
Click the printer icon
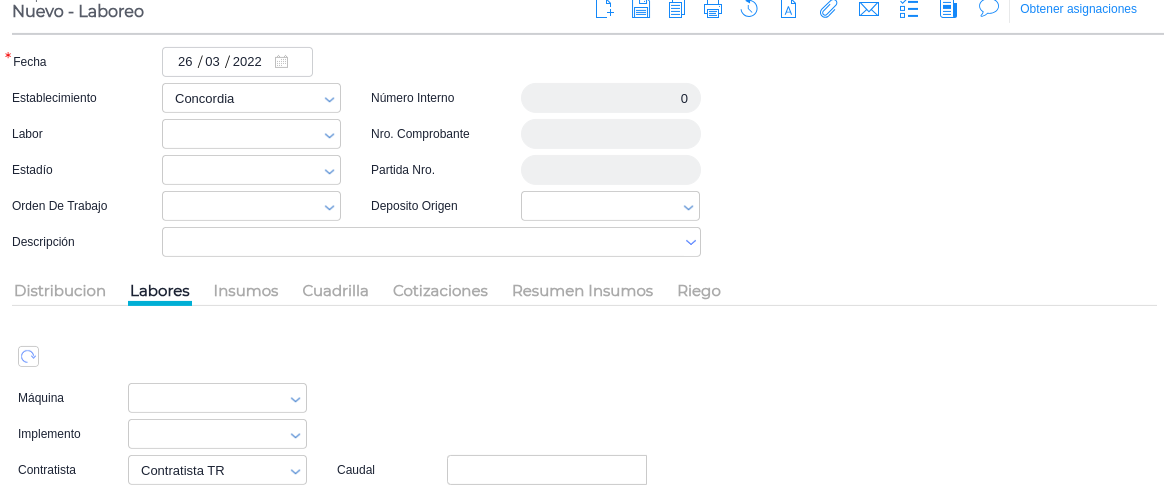(x=713, y=9)
